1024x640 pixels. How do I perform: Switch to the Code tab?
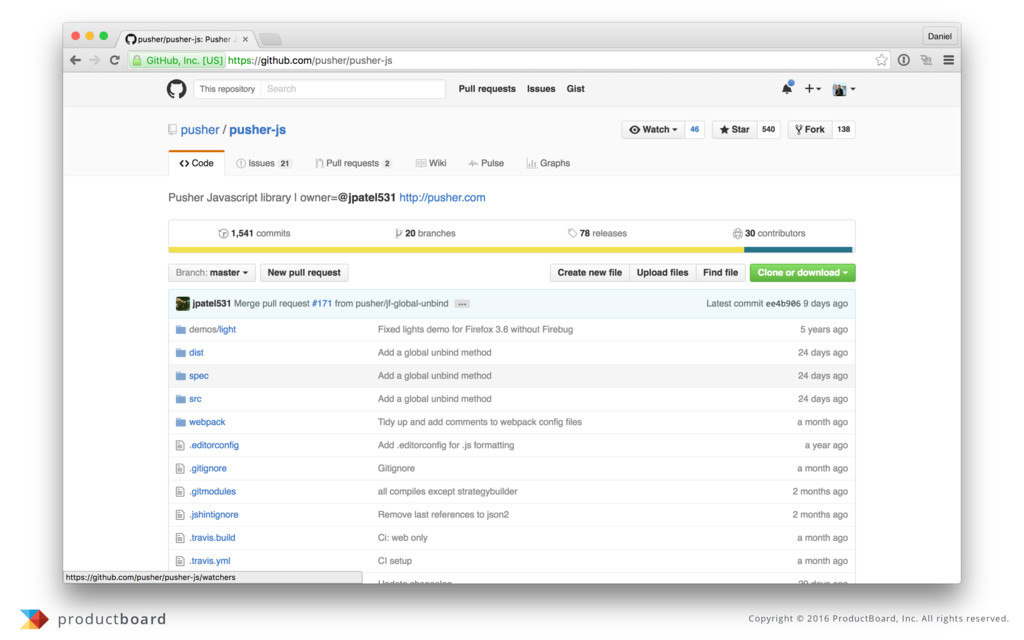[197, 163]
